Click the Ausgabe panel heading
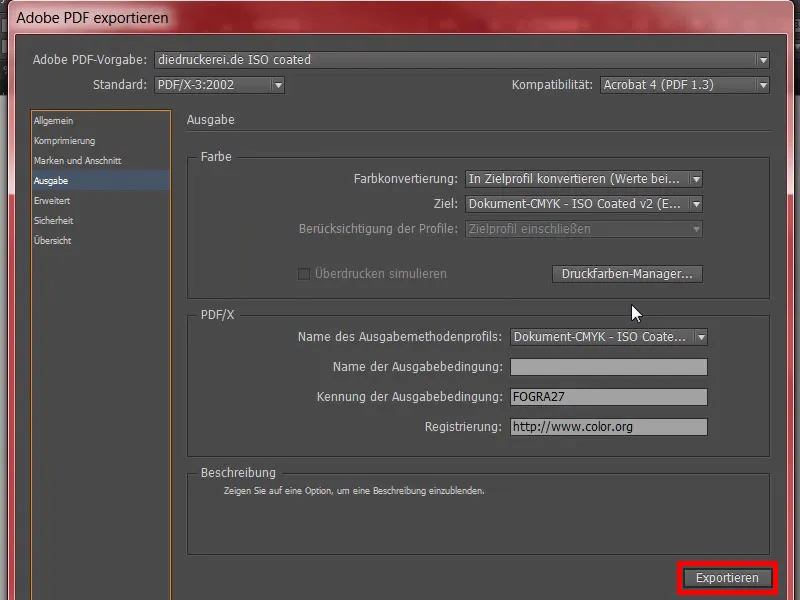The width and height of the screenshot is (800, 600). [x=211, y=120]
